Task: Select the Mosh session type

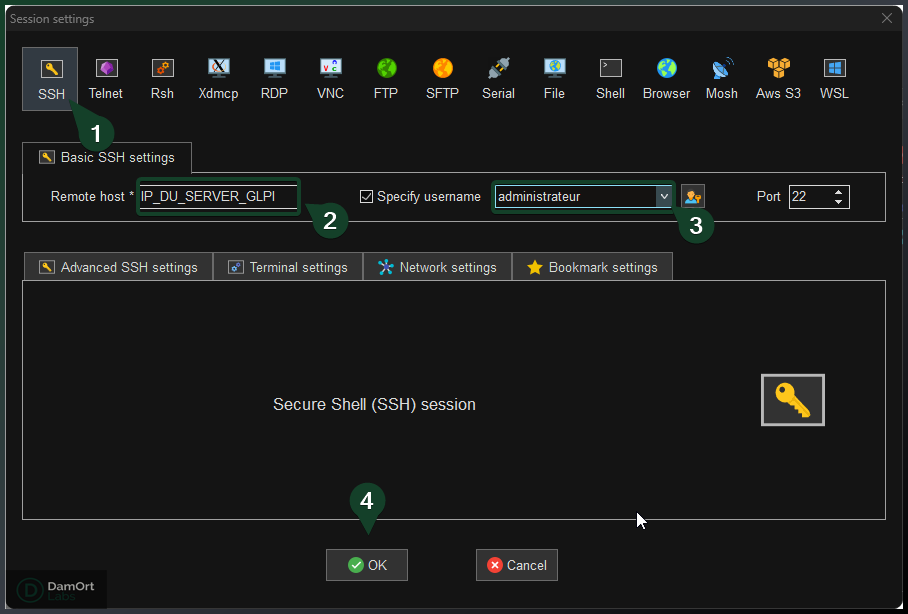Action: (x=721, y=78)
